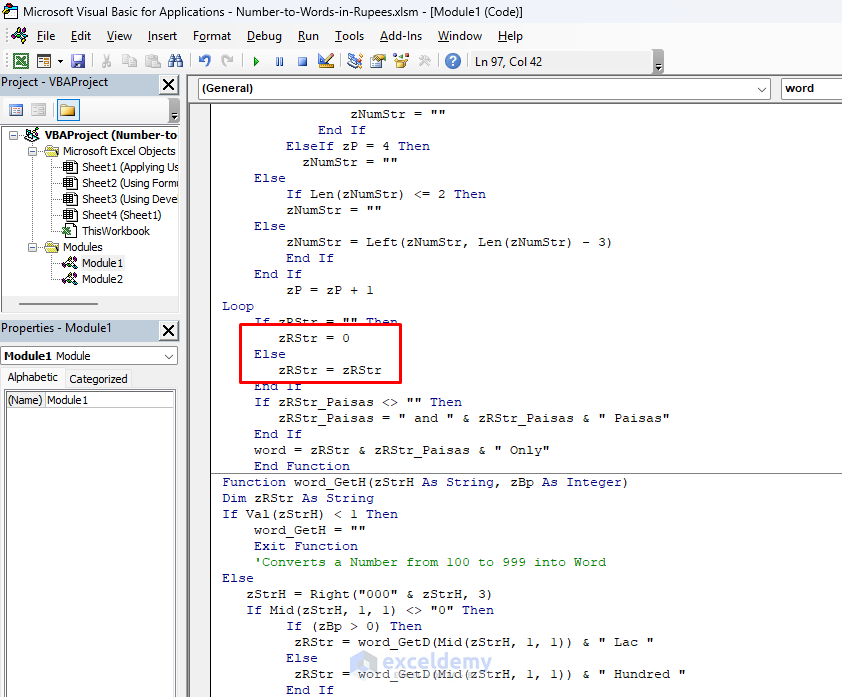Collapse the Modules folder node
The height and width of the screenshot is (697, 842).
point(32,248)
